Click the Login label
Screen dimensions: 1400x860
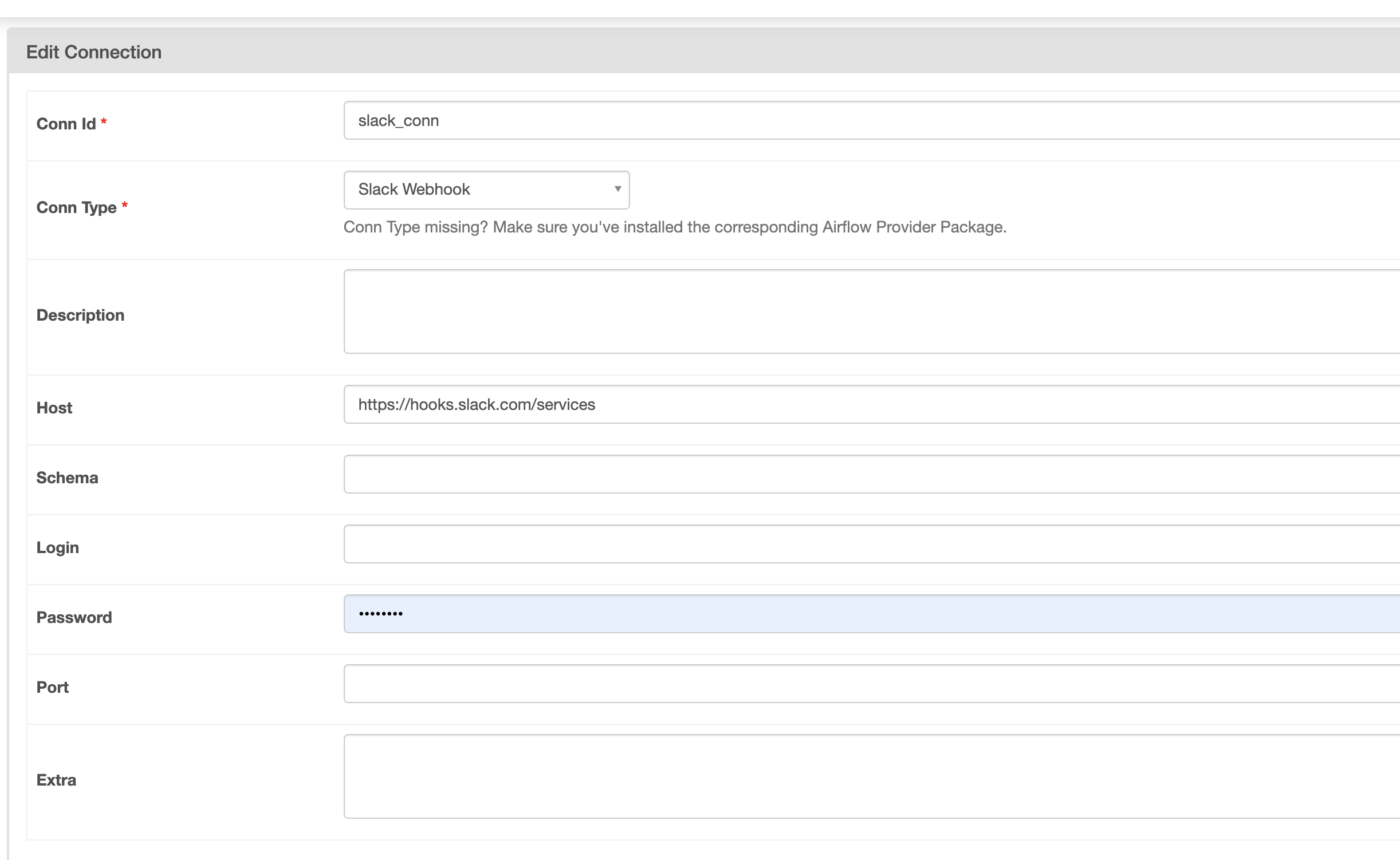(x=57, y=547)
